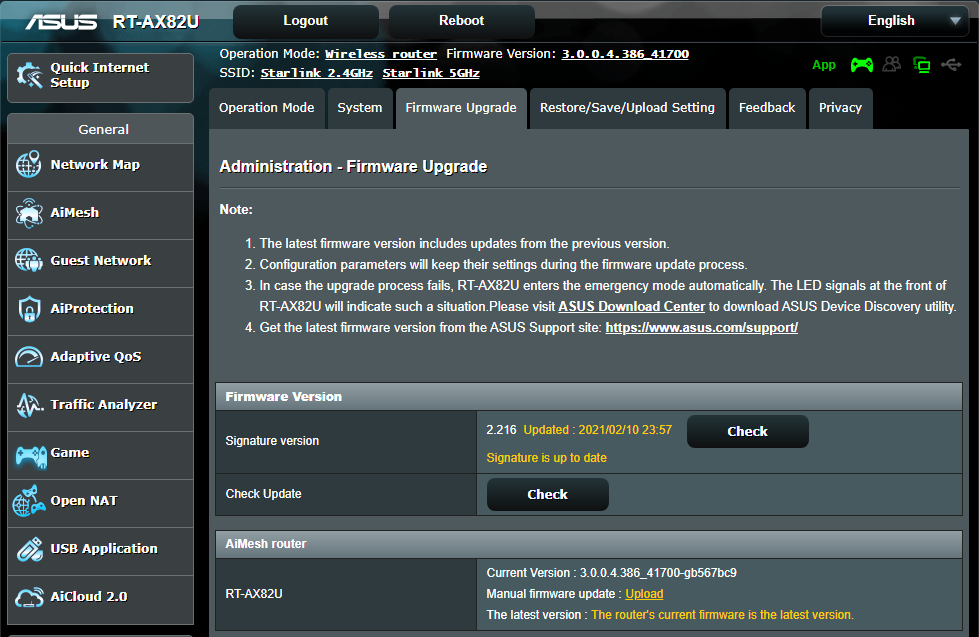Image resolution: width=979 pixels, height=637 pixels.
Task: Click the "Administration - Firmware Upgrade" title
Action: 353,167
